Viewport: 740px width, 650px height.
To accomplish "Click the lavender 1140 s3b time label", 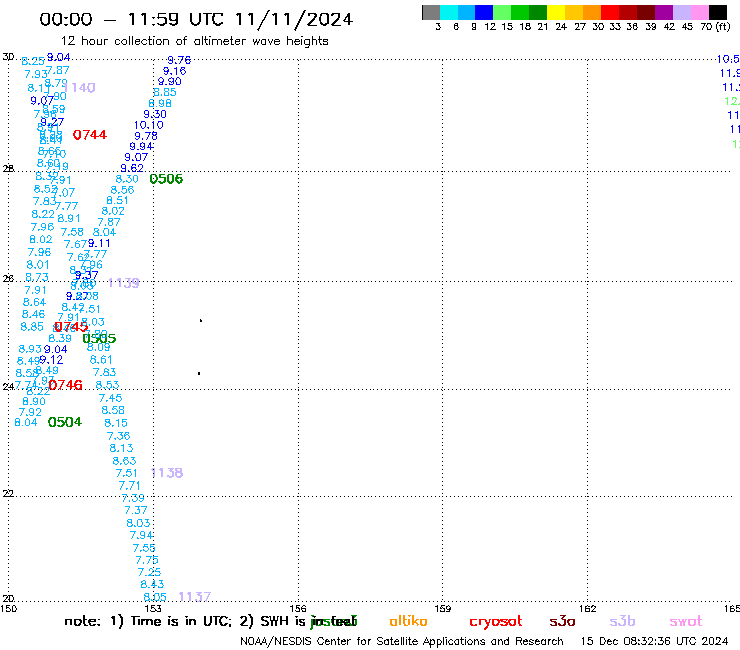I will tap(80, 88).
